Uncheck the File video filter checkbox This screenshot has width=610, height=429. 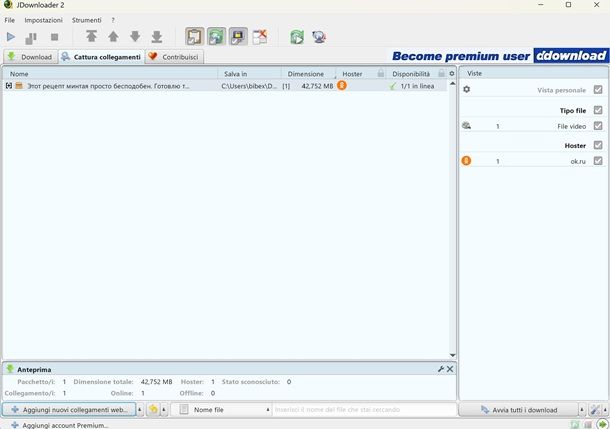[x=598, y=126]
